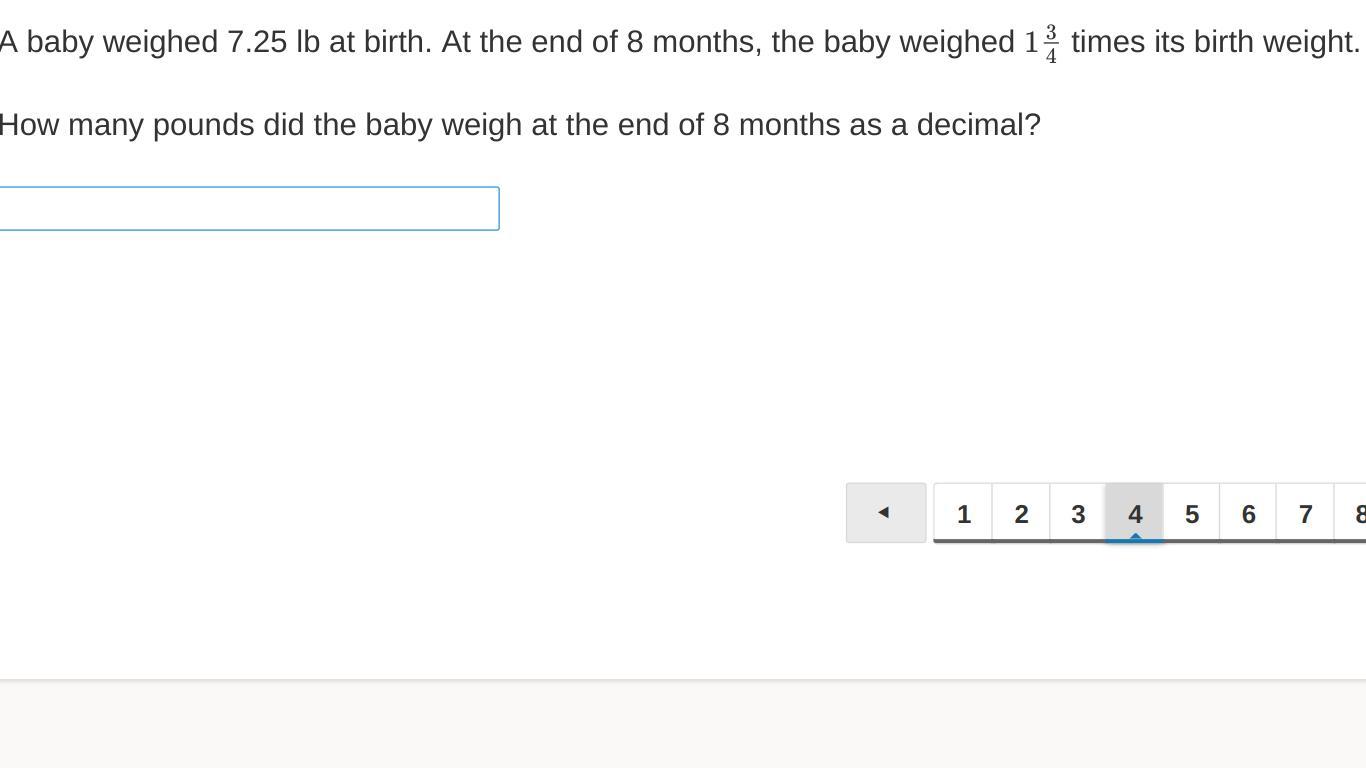Click the "How many pounds" question sentence
This screenshot has height=768, width=1366.
pos(520,125)
